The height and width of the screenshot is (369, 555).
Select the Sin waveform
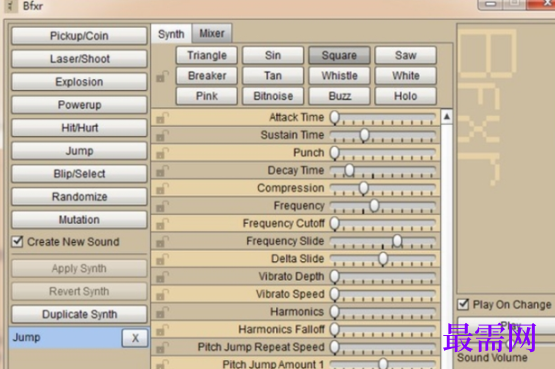click(273, 56)
